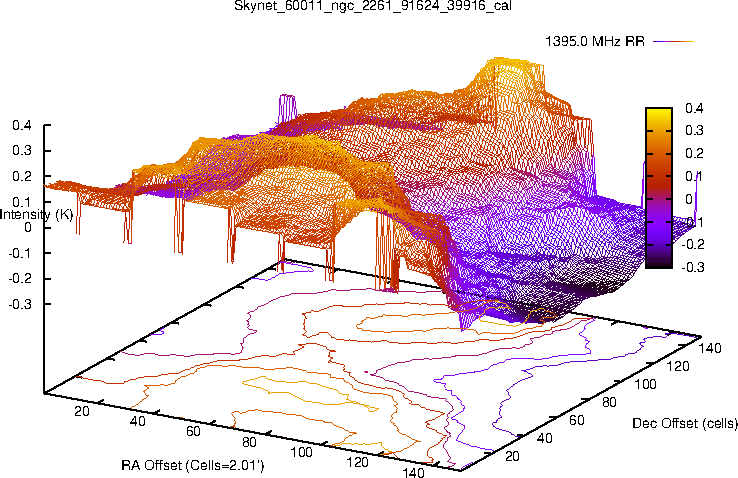Click the 0.3 tick on Intensity axis

tap(22, 151)
